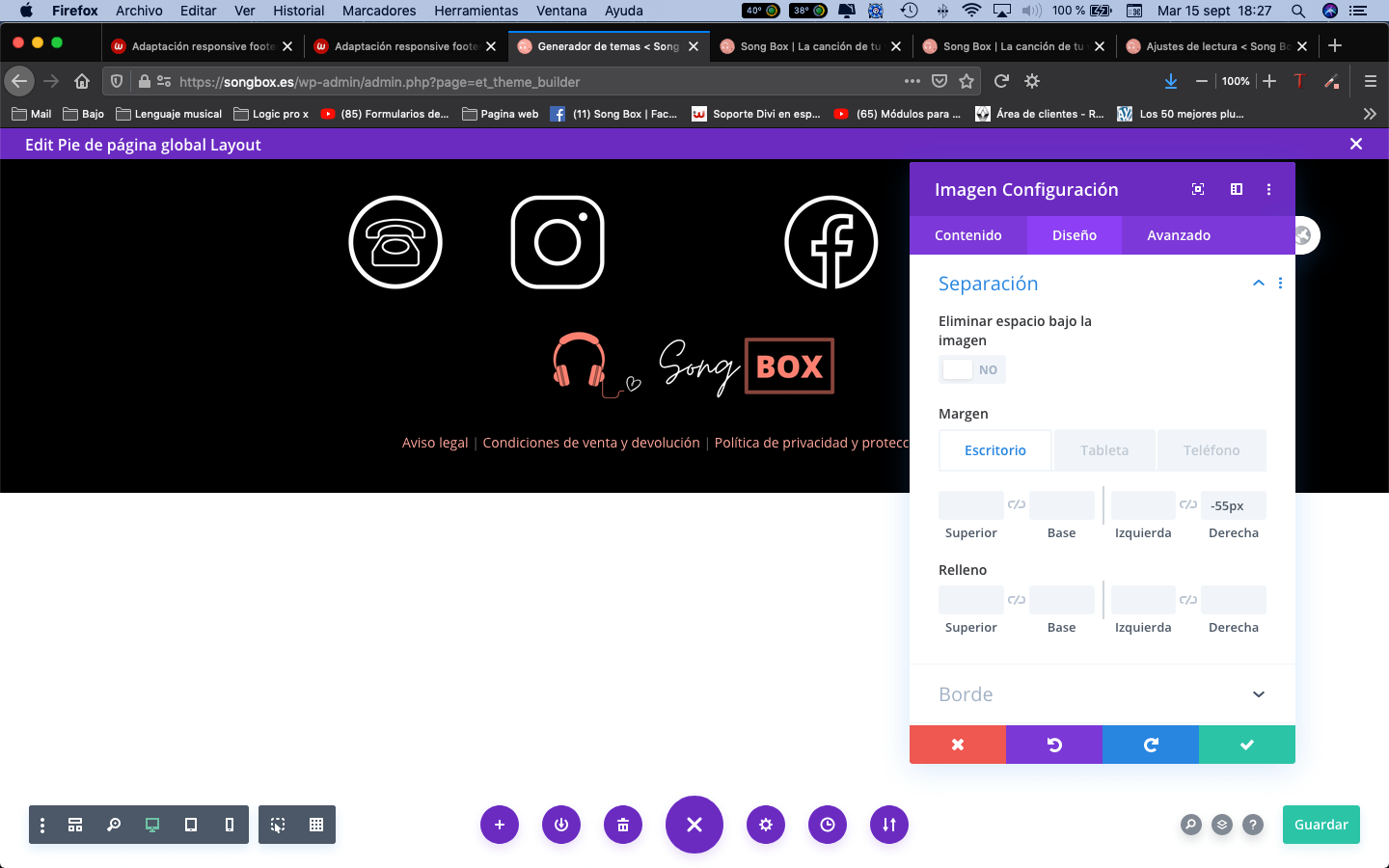Screen dimensions: 1389x868
Task: Open Firefox downloads arrow
Action: coord(1170,81)
